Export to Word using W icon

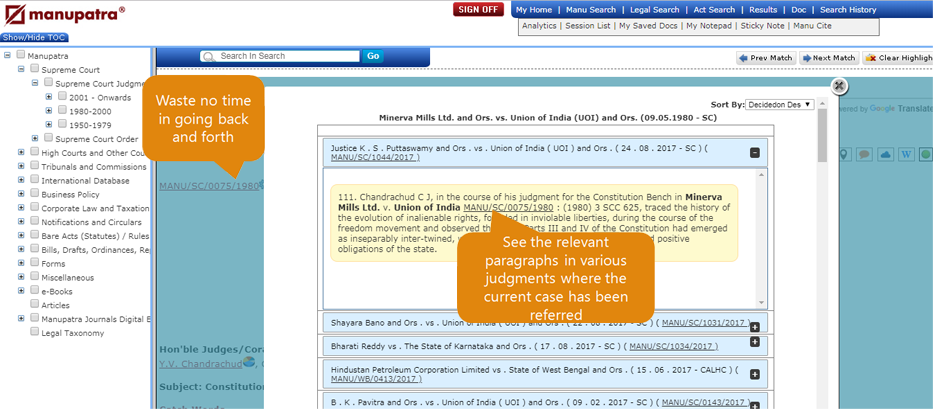[x=906, y=154]
